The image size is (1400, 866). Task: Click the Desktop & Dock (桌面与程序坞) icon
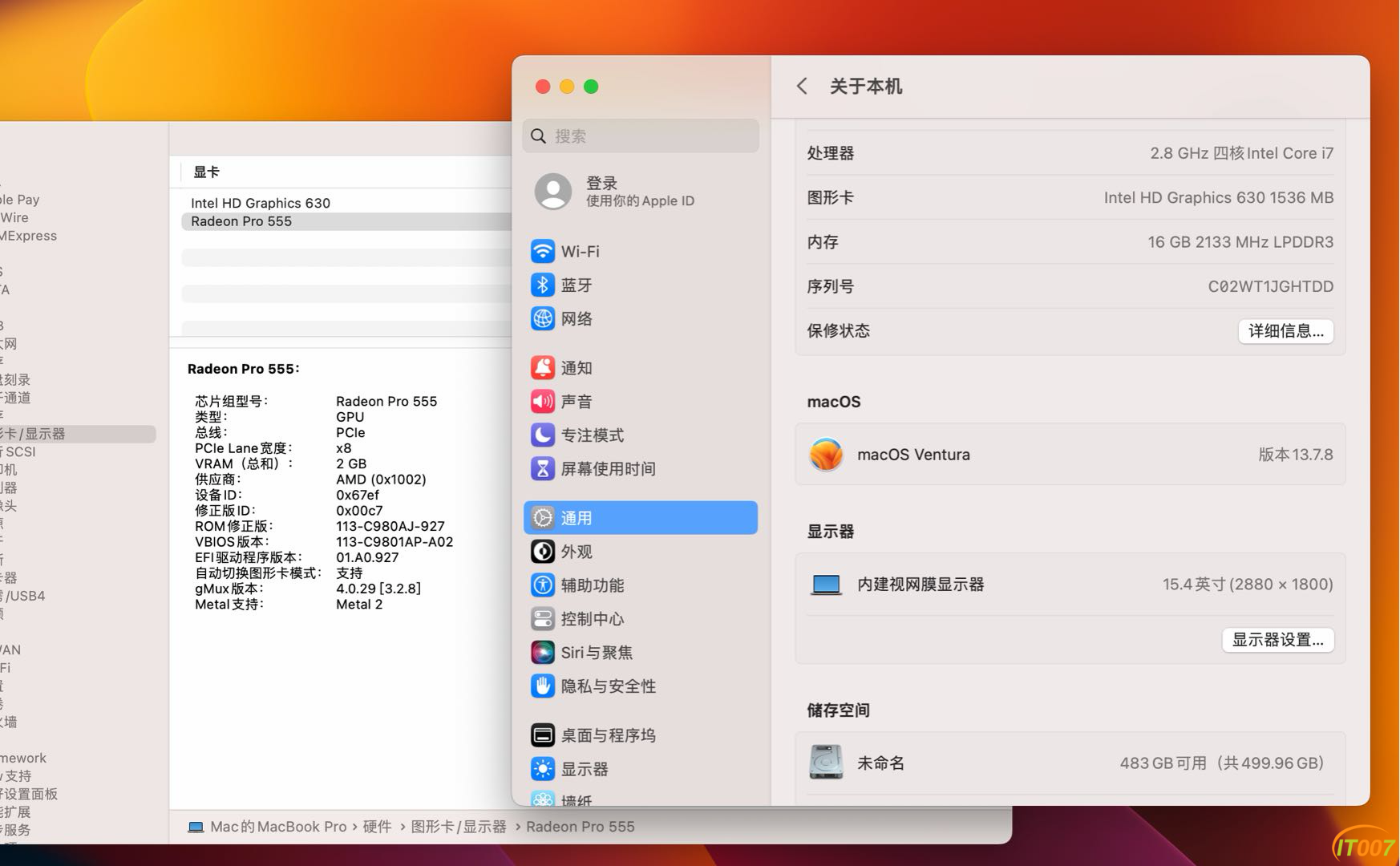[543, 735]
